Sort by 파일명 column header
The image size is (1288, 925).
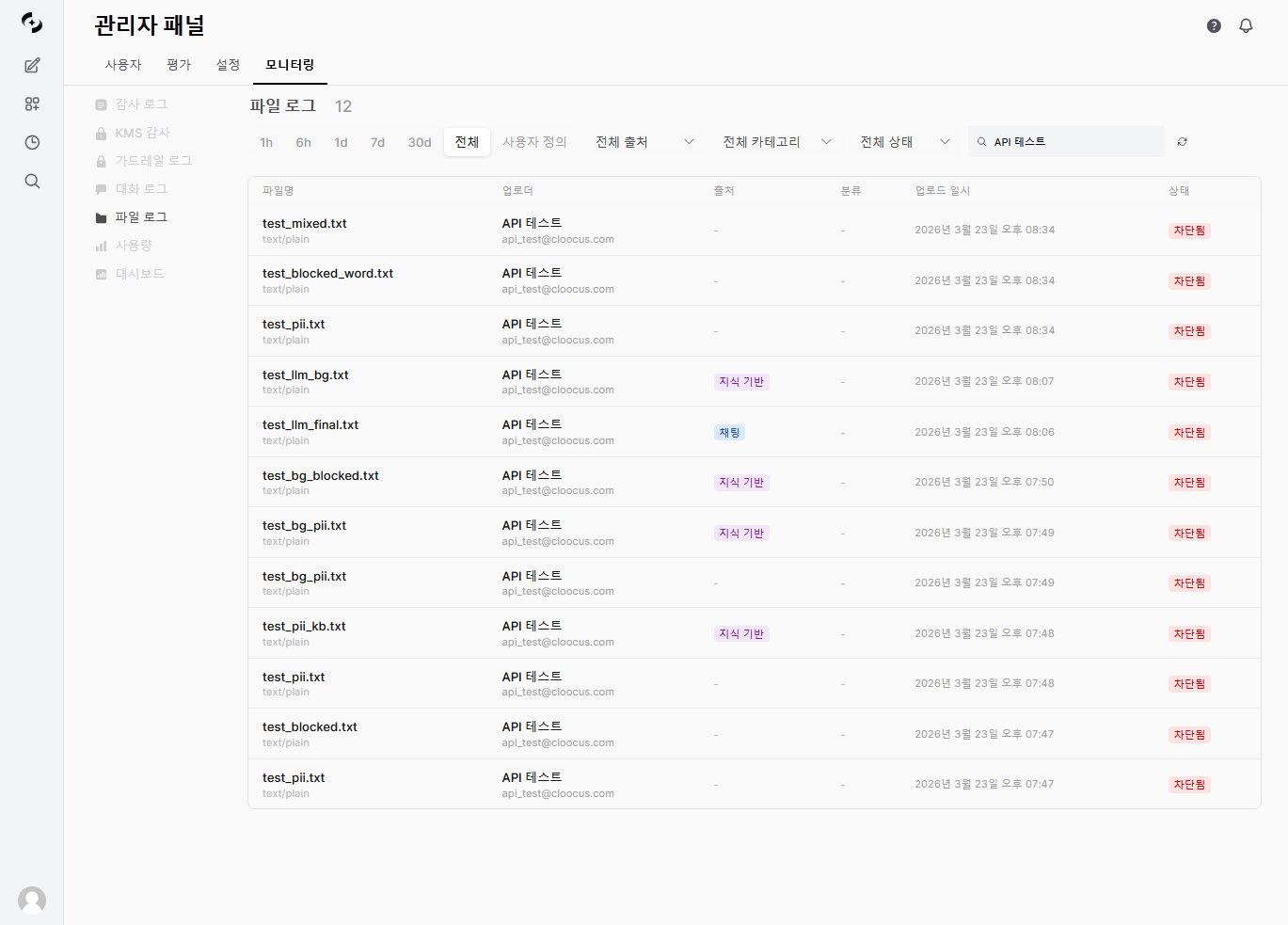[278, 191]
